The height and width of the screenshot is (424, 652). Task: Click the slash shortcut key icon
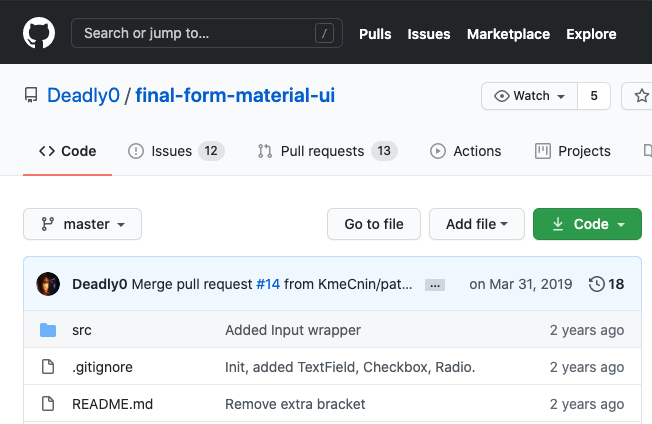click(x=324, y=33)
